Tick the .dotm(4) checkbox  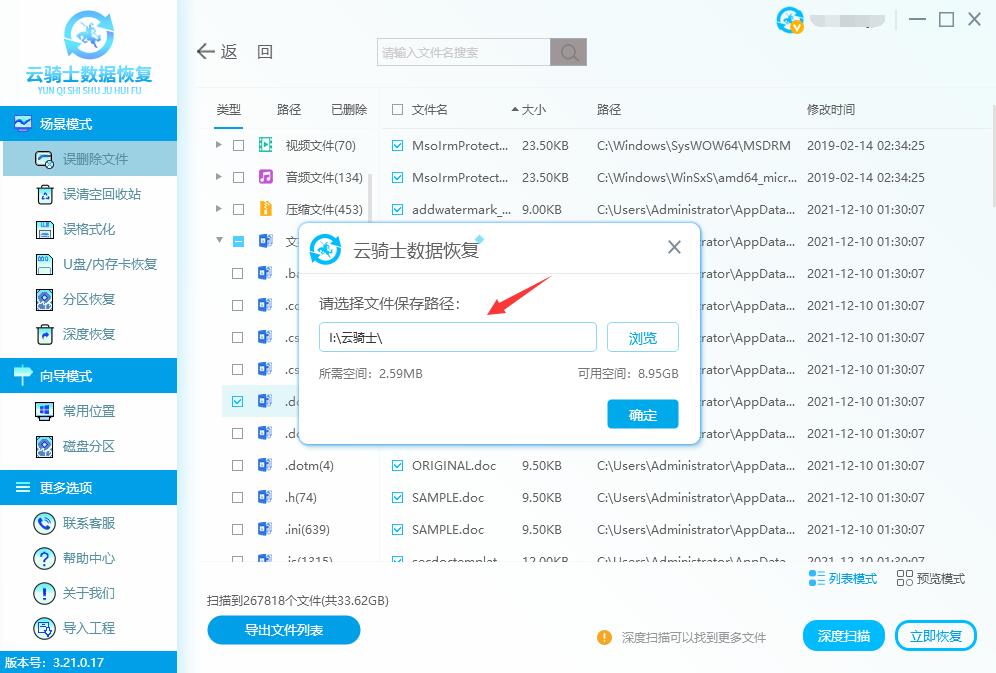tap(238, 465)
